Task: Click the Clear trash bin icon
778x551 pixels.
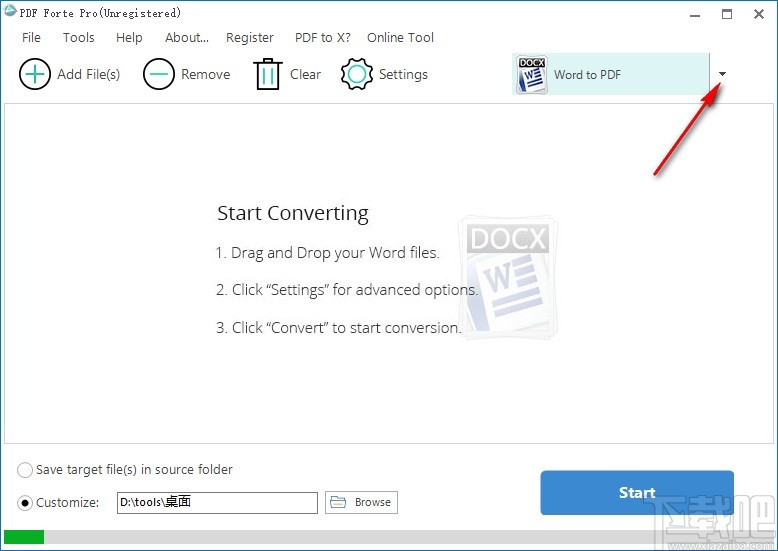Action: click(x=268, y=74)
